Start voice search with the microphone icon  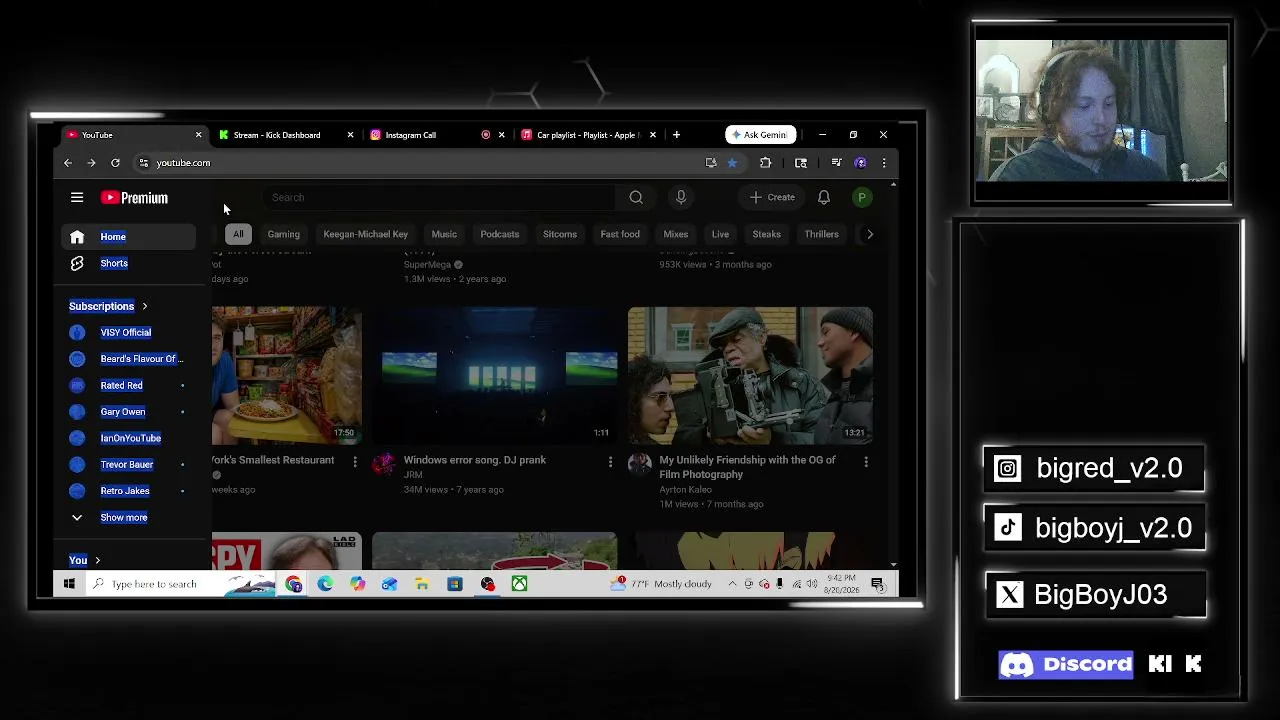681,197
